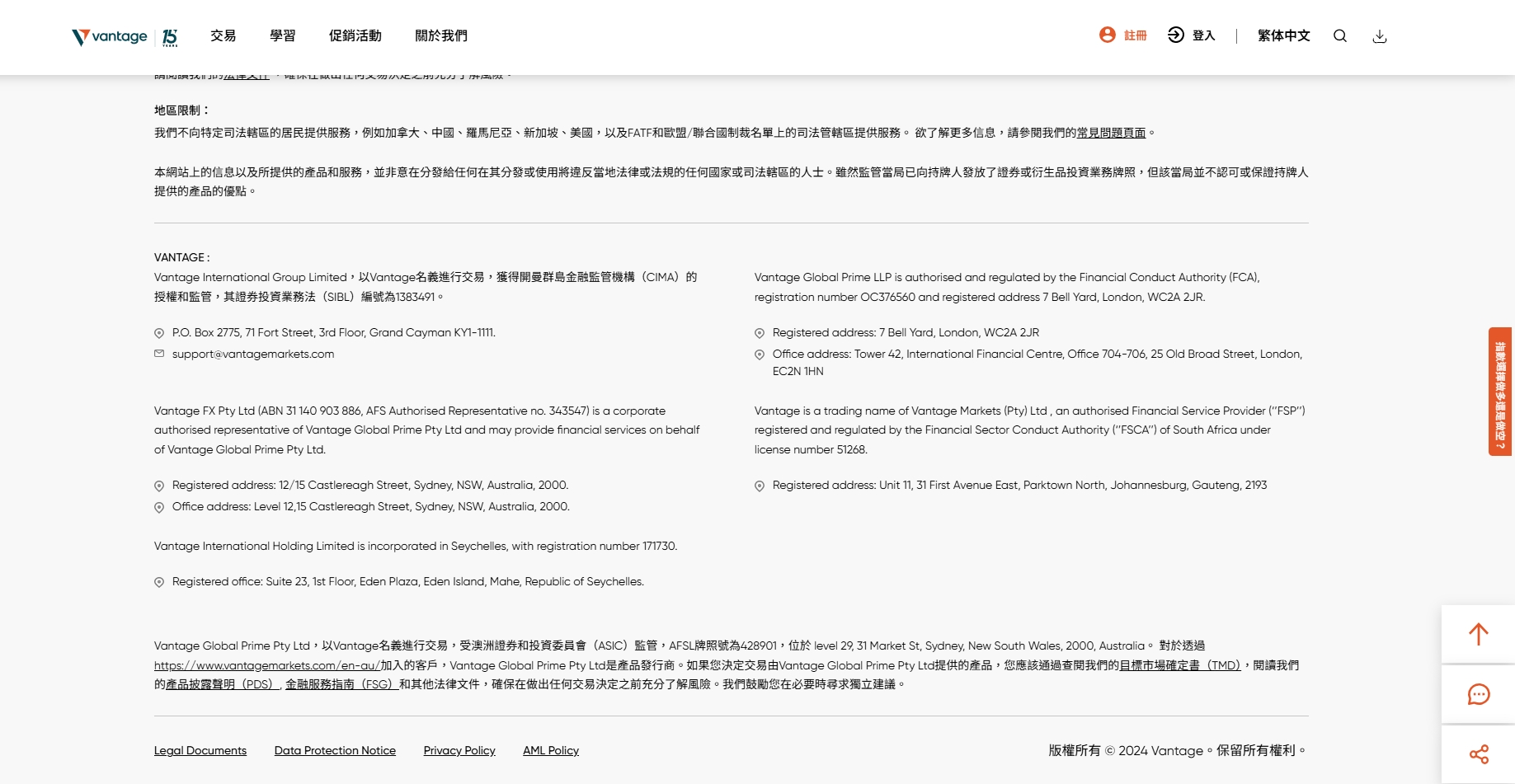Click the envelope icon beside the support email
Image resolution: width=1515 pixels, height=784 pixels.
159,354
